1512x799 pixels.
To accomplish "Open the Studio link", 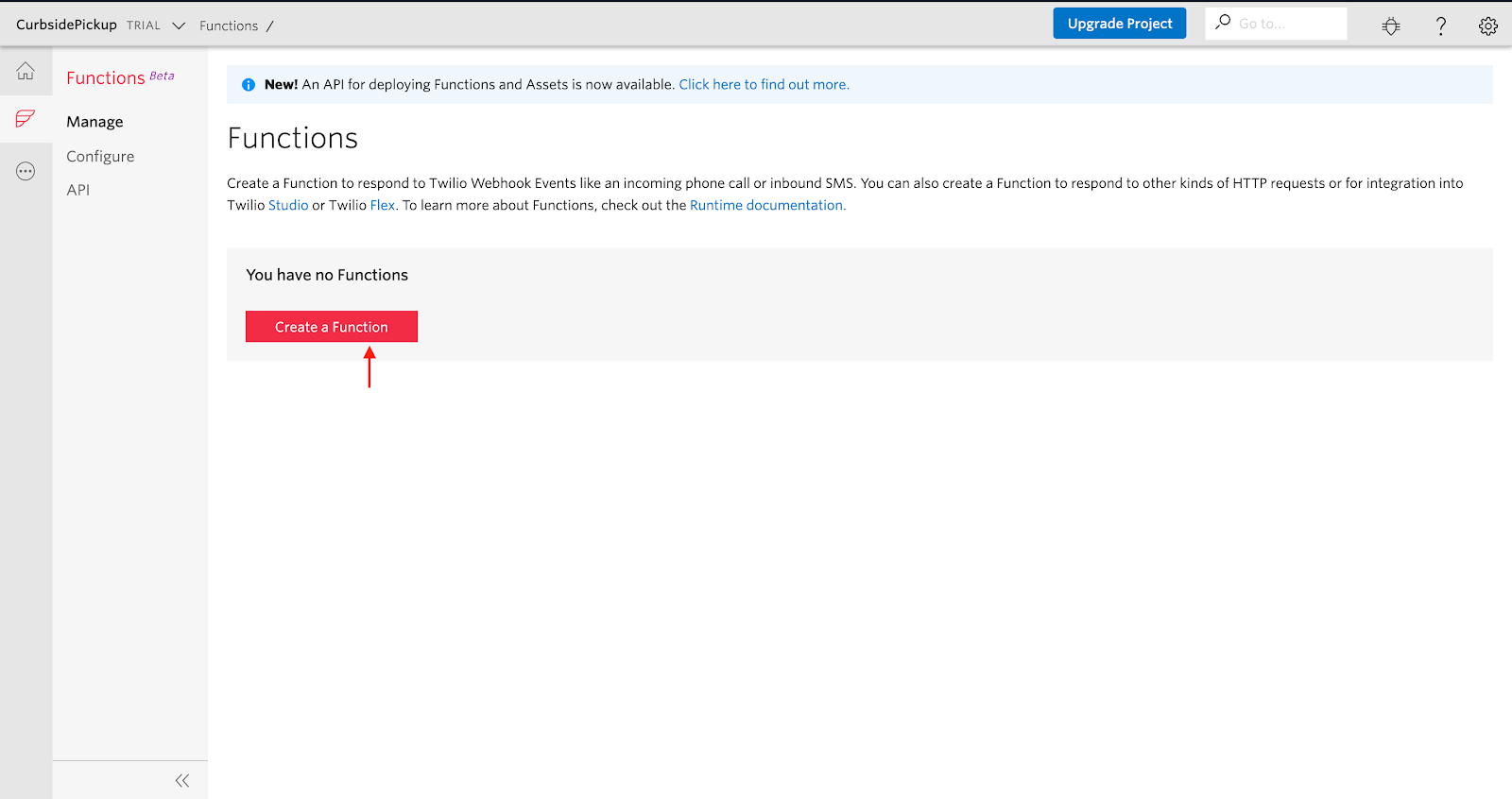I will [288, 205].
